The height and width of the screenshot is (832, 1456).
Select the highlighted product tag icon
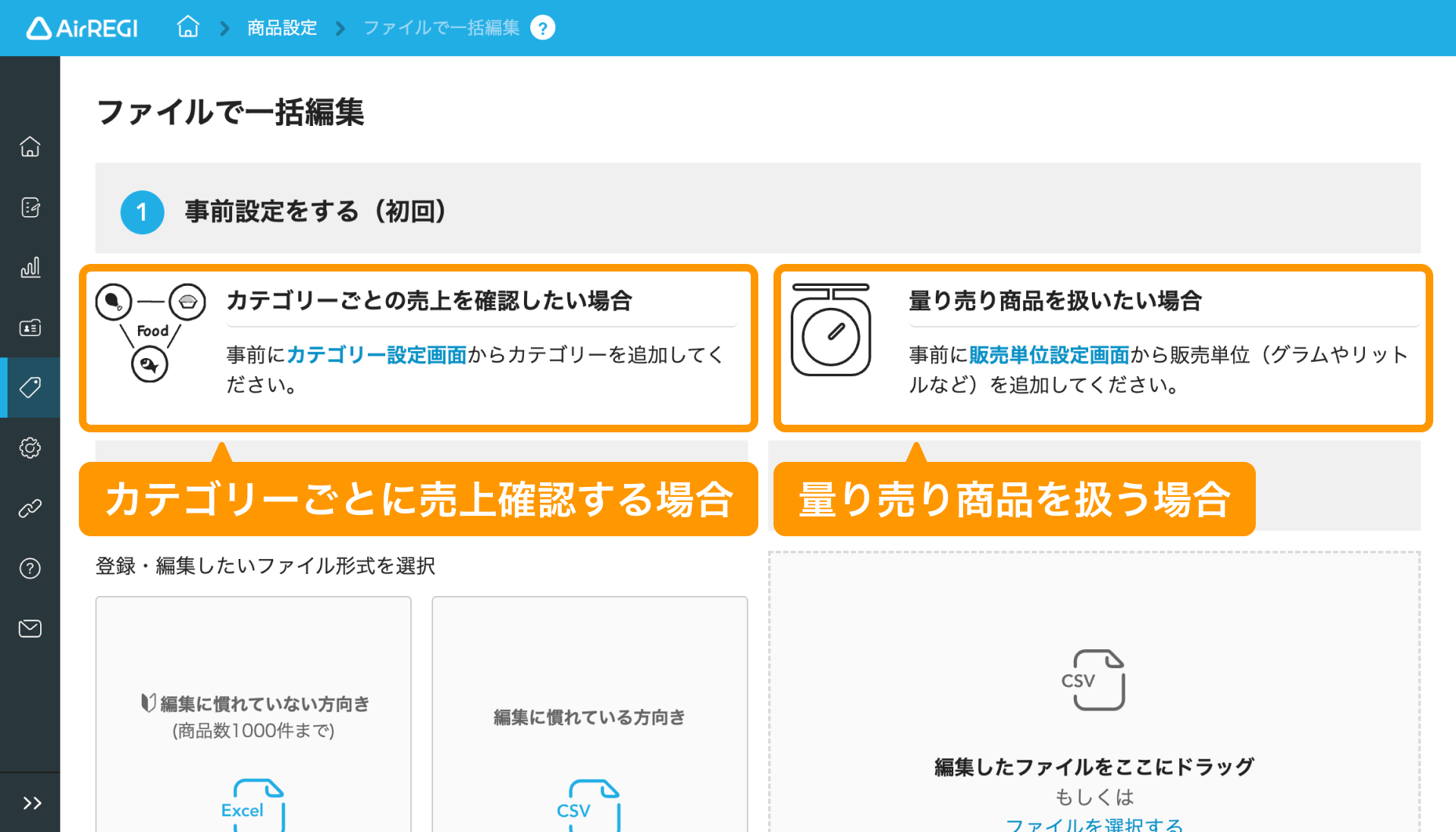point(30,388)
